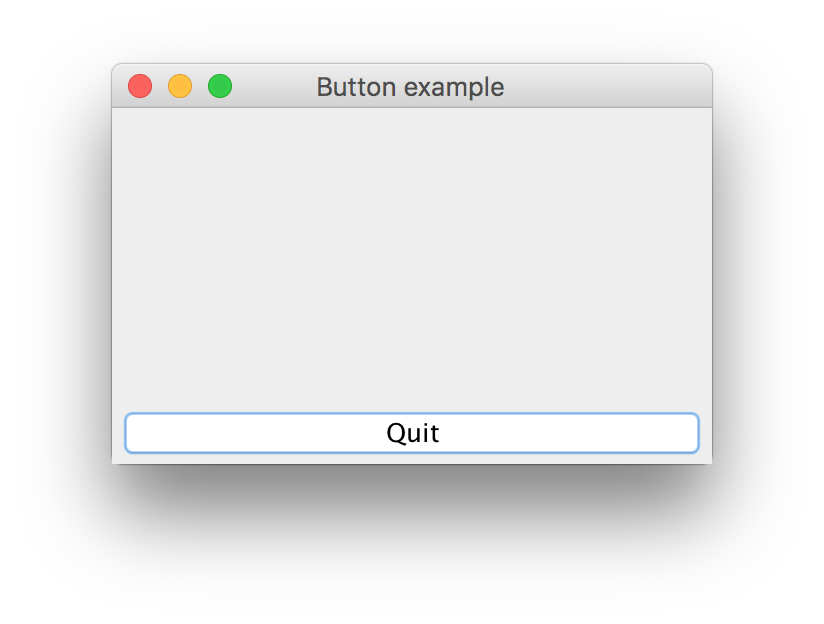This screenshot has width=824, height=624.
Task: Click the Quit button
Action: (412, 433)
